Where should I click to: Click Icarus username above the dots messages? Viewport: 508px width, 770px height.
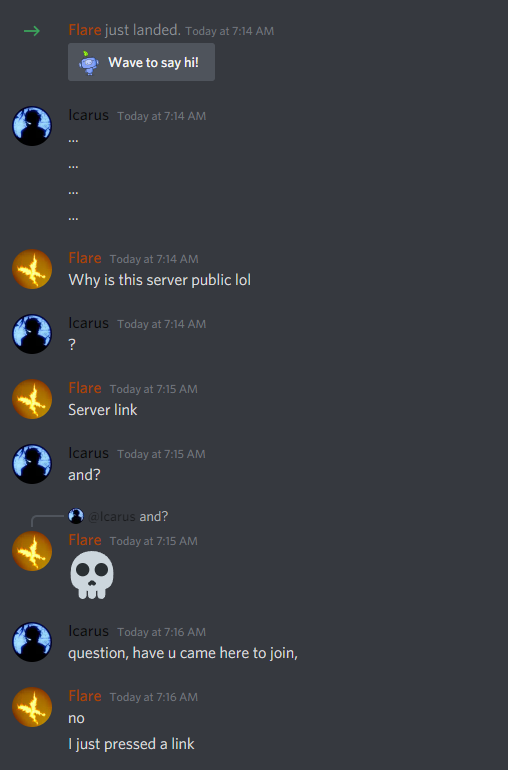(88, 115)
